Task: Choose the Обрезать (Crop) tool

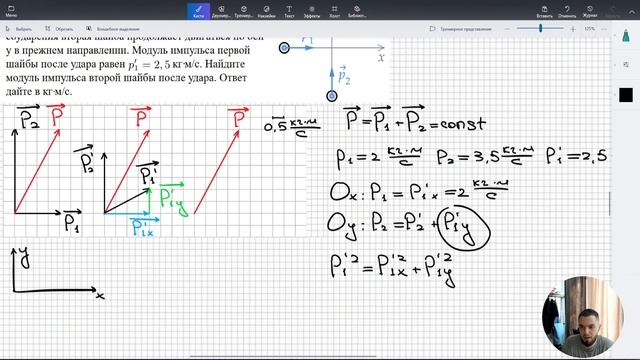Action: click(59, 29)
